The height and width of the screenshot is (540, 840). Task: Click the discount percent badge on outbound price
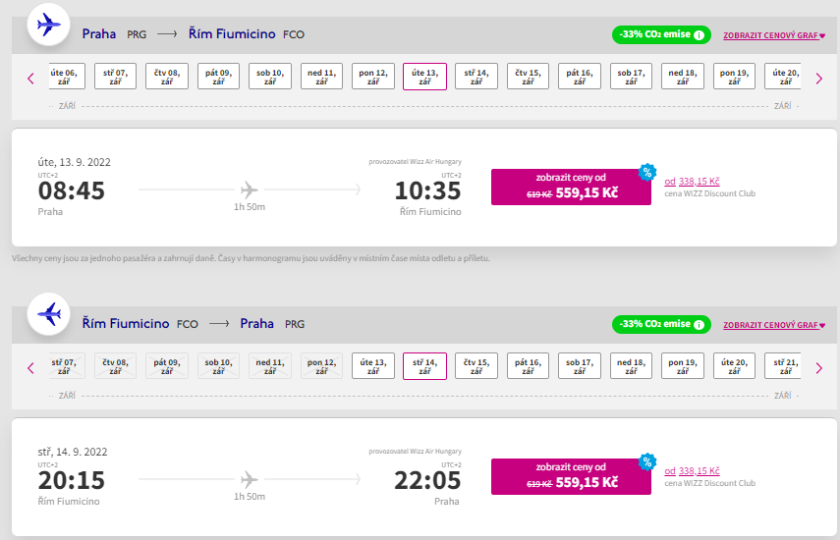[646, 171]
